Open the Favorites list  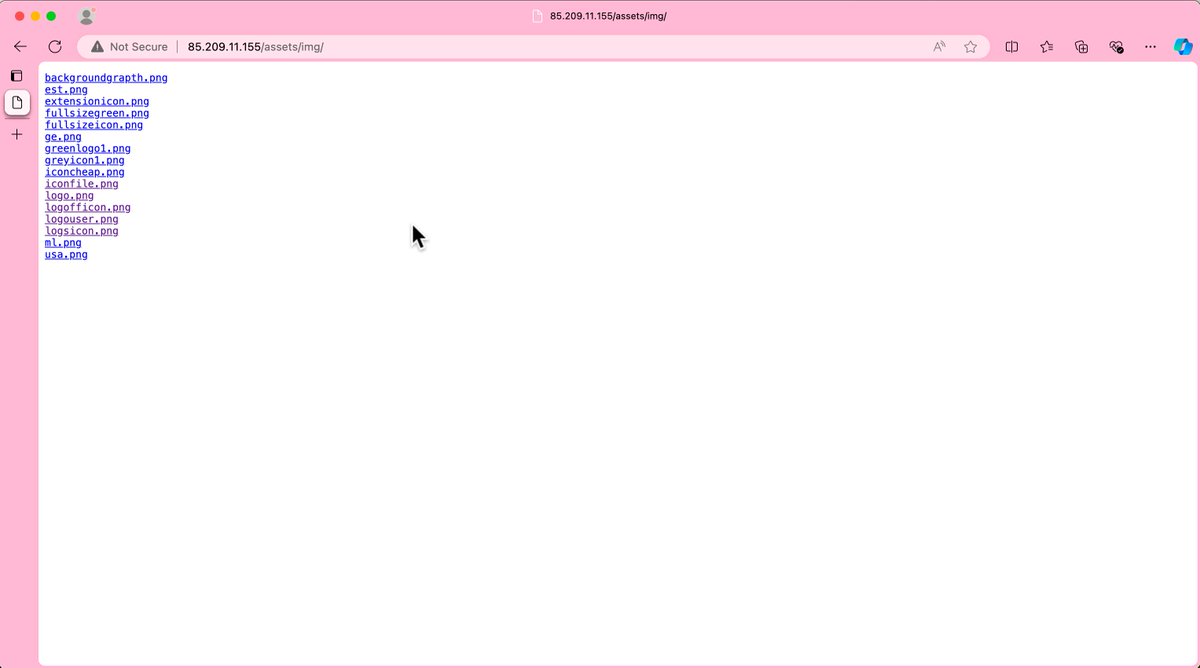tap(1046, 47)
